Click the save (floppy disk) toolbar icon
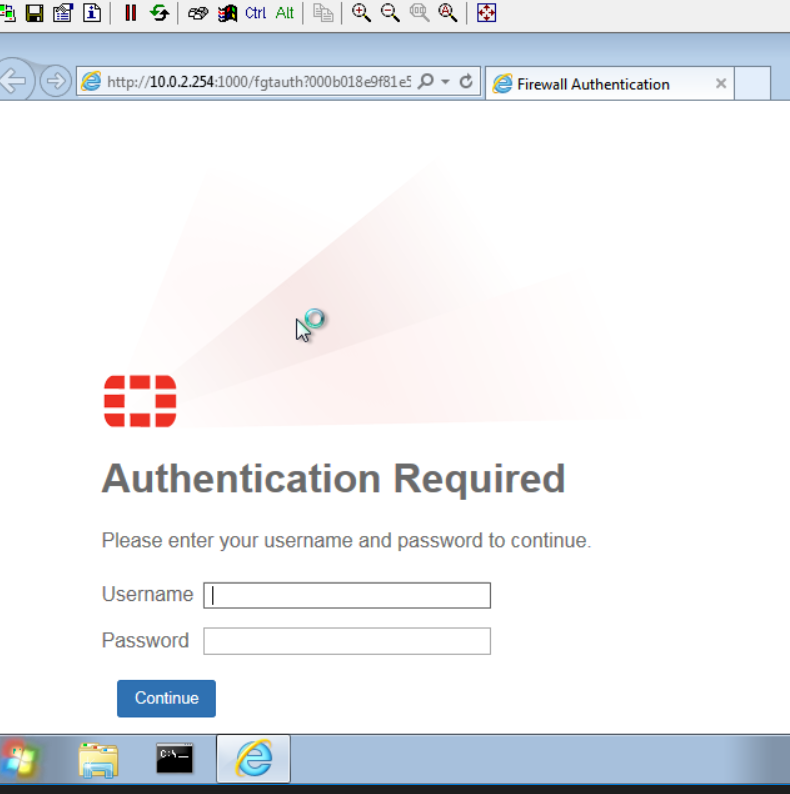The height and width of the screenshot is (794, 790). (x=35, y=13)
